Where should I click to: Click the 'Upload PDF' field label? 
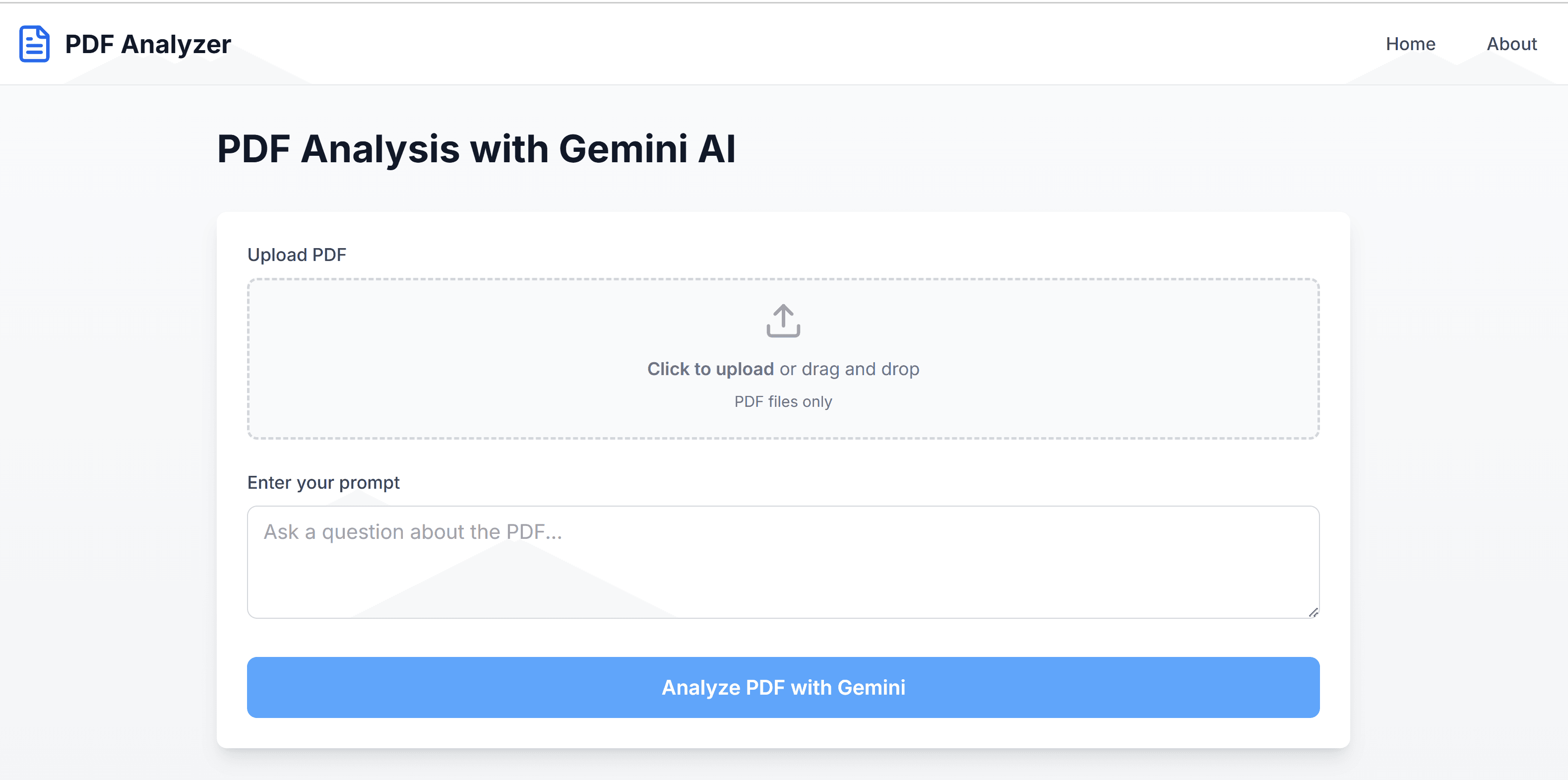click(297, 255)
